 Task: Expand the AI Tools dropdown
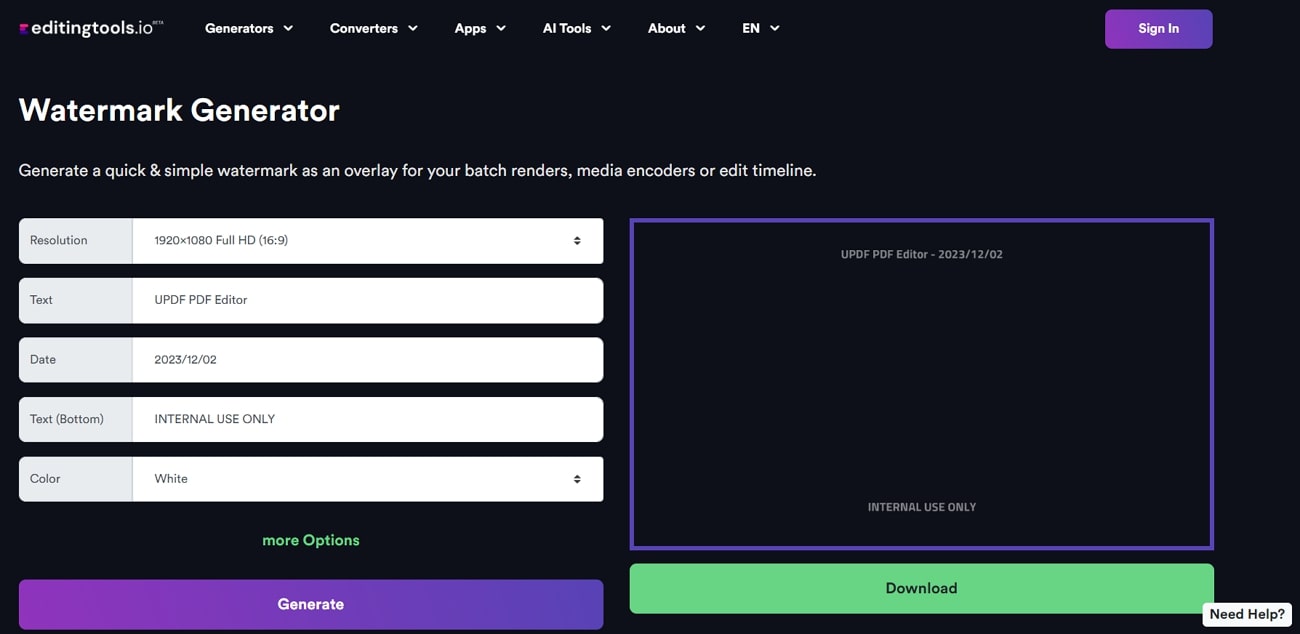point(576,28)
